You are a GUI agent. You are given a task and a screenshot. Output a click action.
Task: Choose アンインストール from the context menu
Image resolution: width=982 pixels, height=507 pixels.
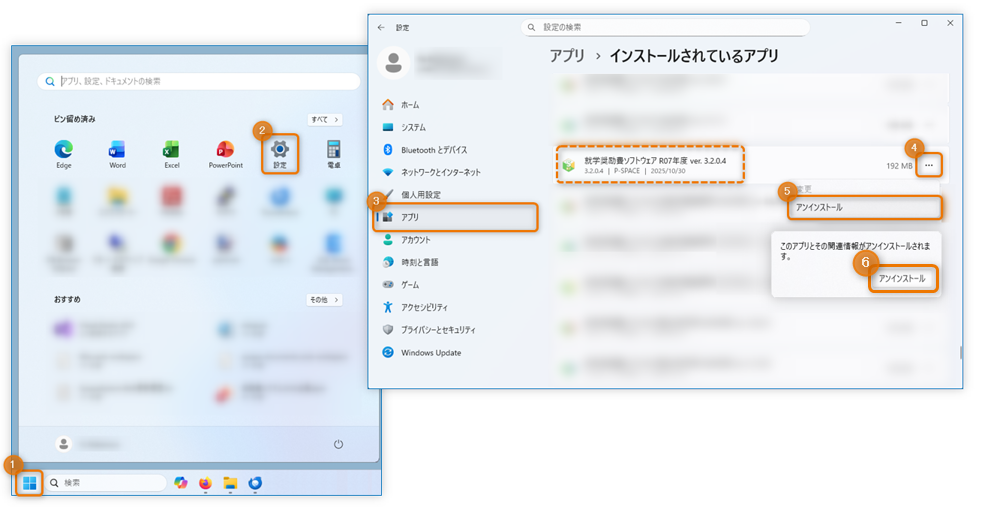tap(864, 207)
